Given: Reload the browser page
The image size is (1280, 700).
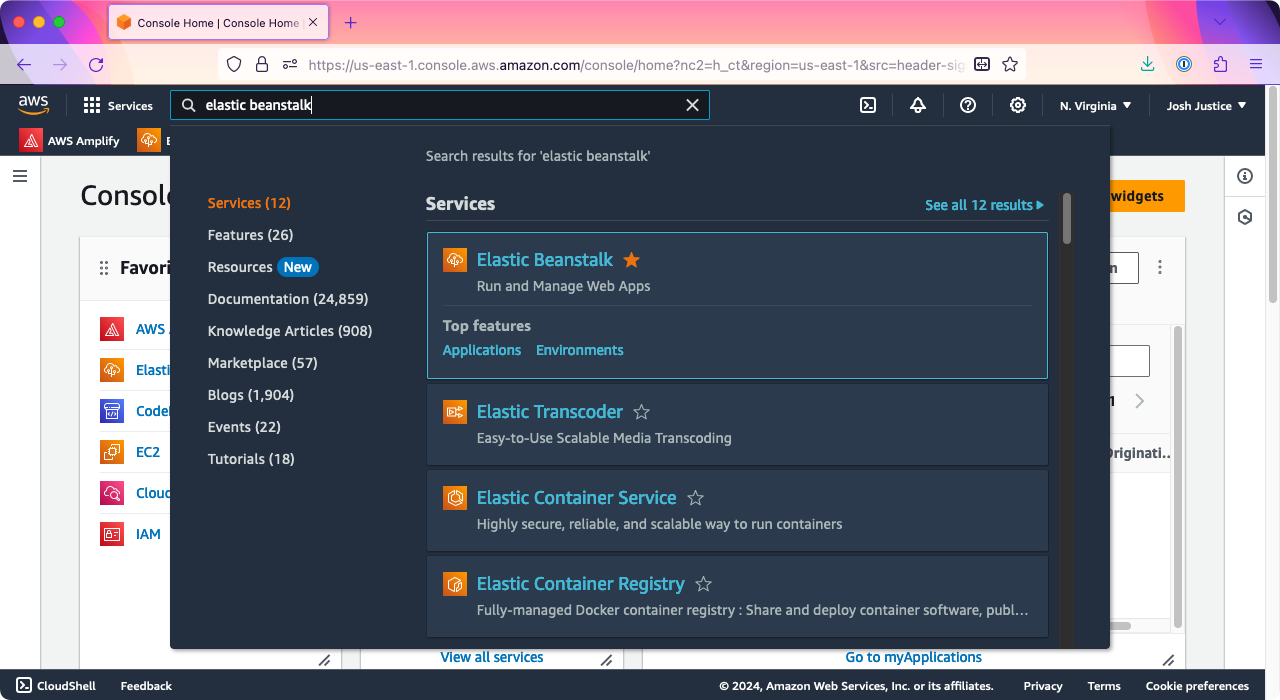Looking at the screenshot, I should (x=96, y=65).
